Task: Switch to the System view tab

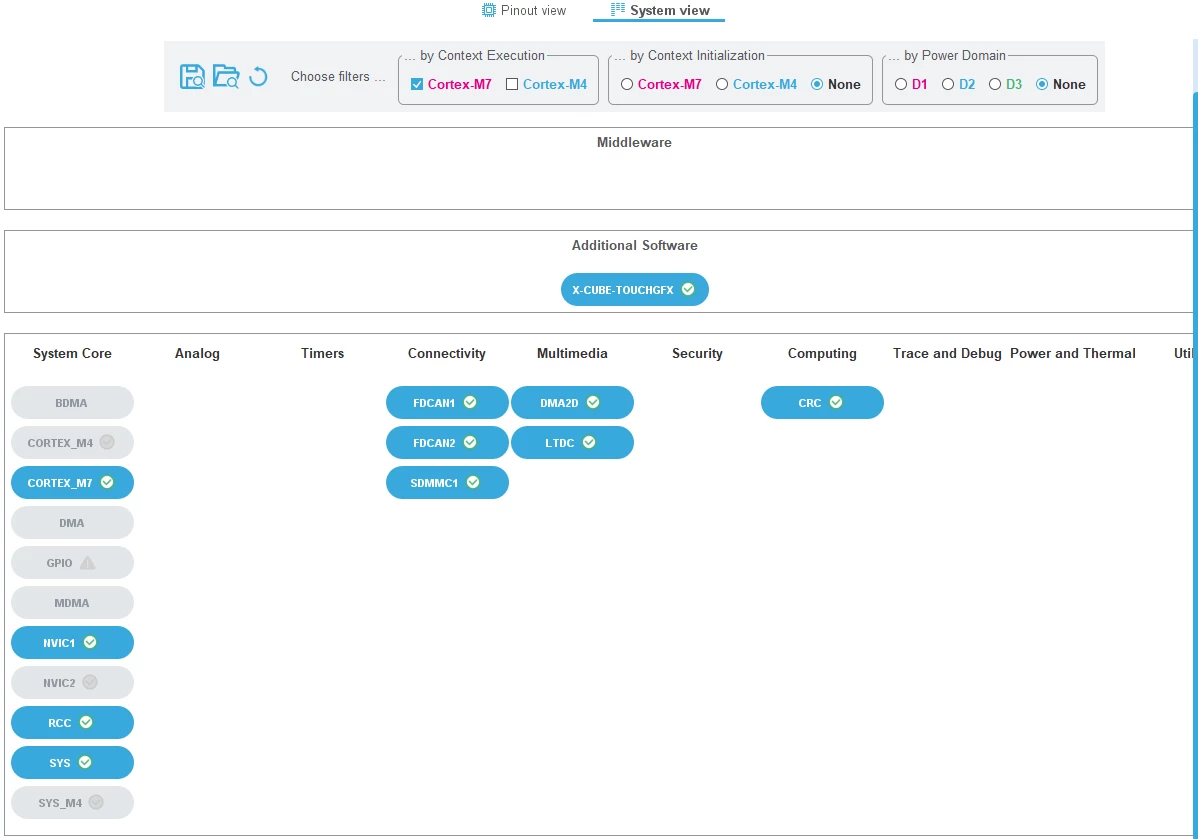Action: pos(659,11)
